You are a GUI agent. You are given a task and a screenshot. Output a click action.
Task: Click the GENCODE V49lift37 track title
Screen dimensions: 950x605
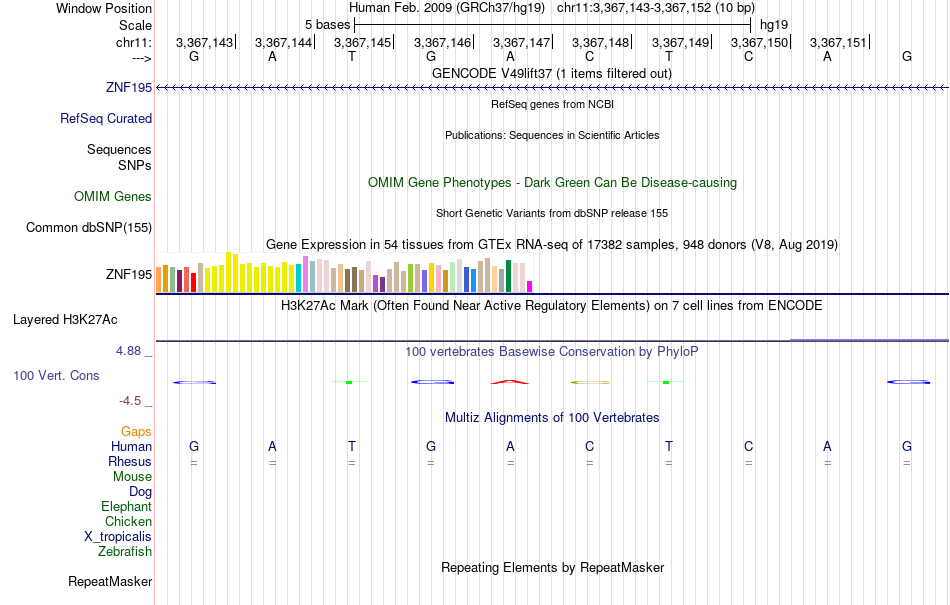coord(552,74)
